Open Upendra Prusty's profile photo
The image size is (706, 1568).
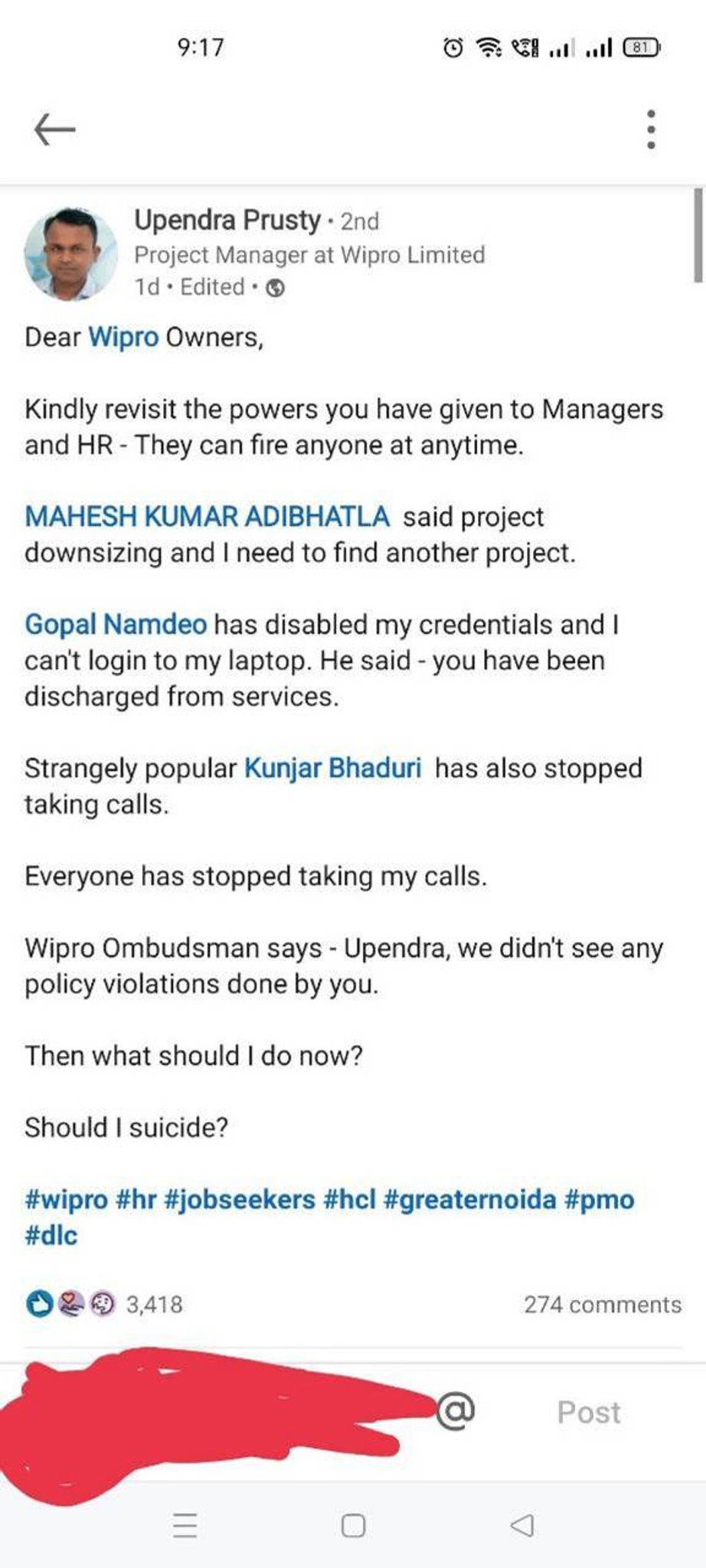(x=70, y=253)
